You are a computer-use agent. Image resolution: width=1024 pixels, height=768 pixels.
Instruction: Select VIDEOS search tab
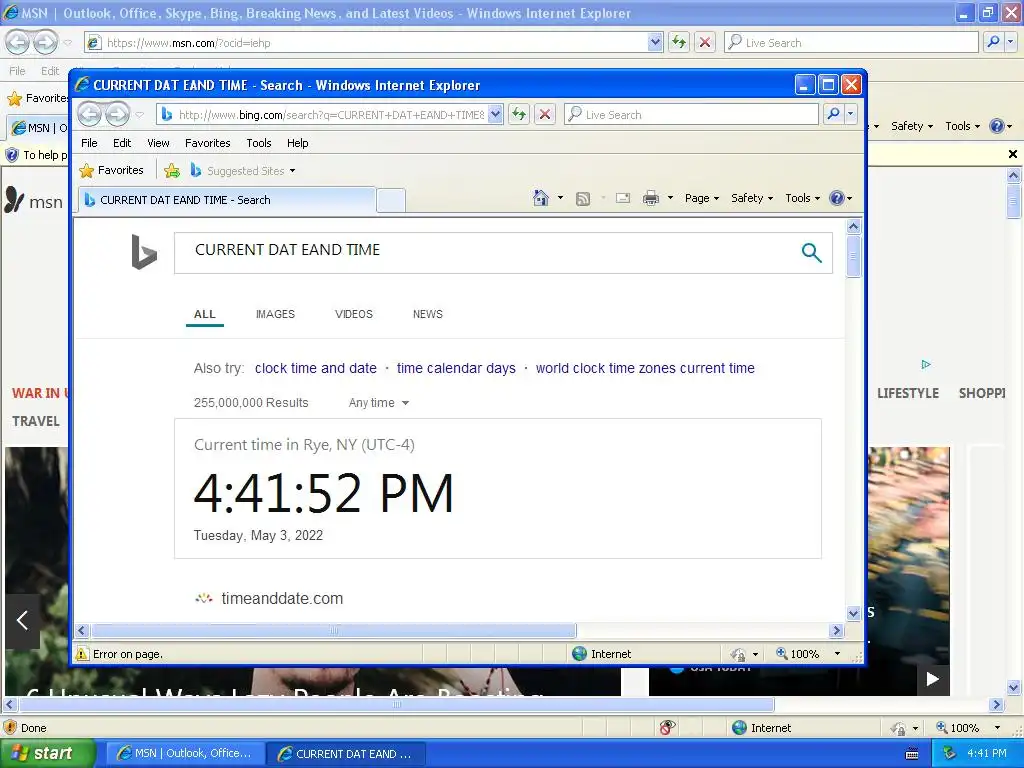tap(354, 314)
